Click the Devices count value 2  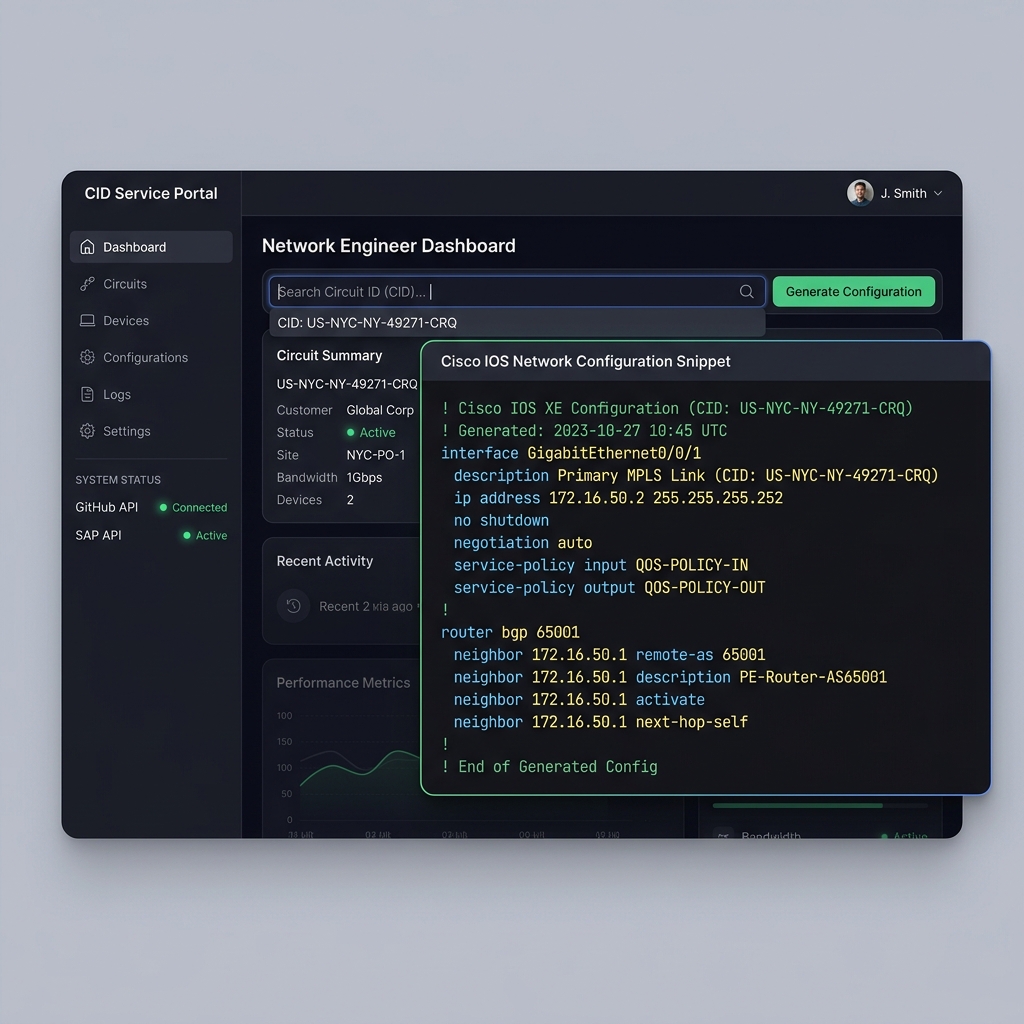coord(350,500)
